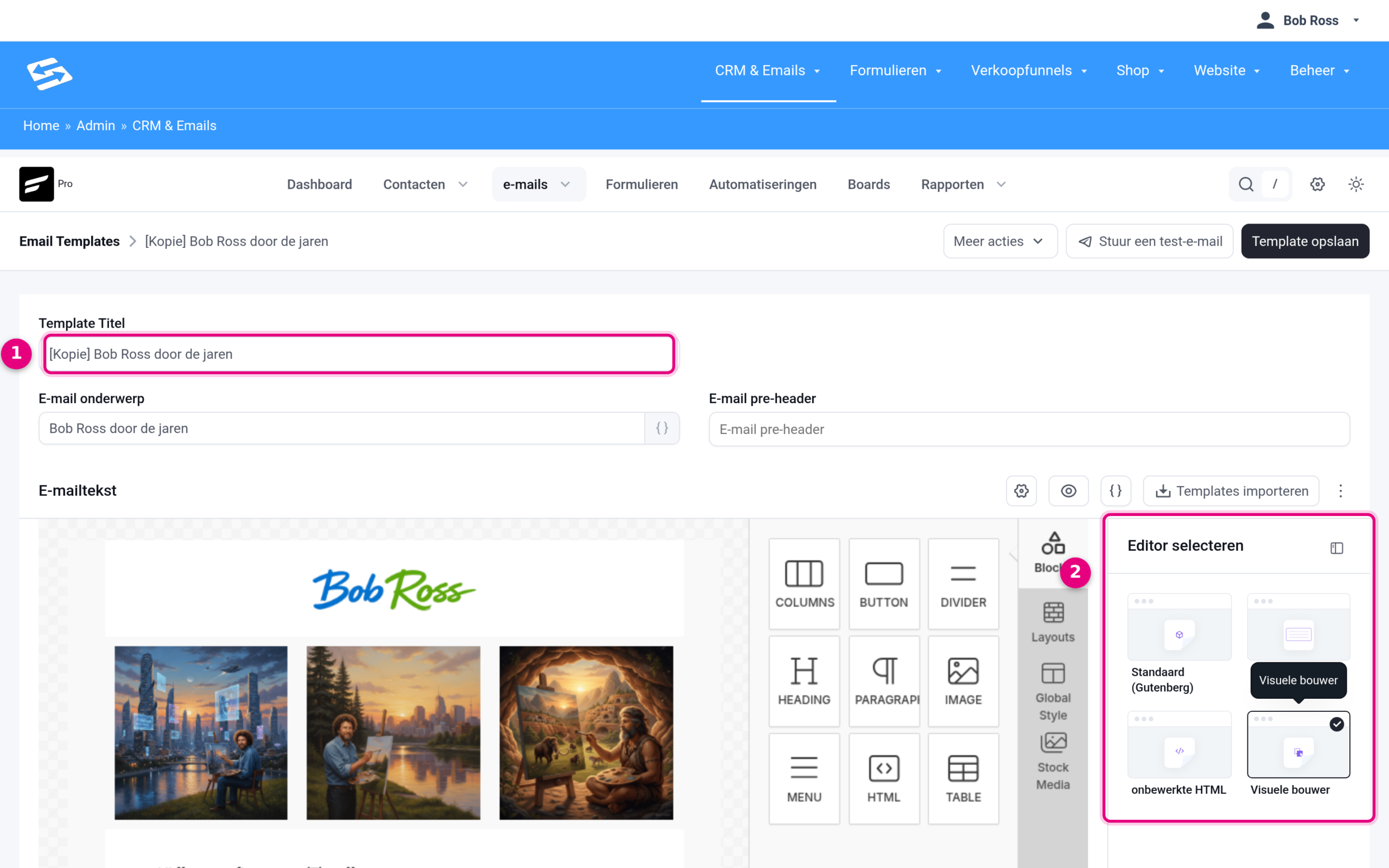Screen dimensions: 1389x868
Task: Open Automatiseringen section
Action: [762, 184]
